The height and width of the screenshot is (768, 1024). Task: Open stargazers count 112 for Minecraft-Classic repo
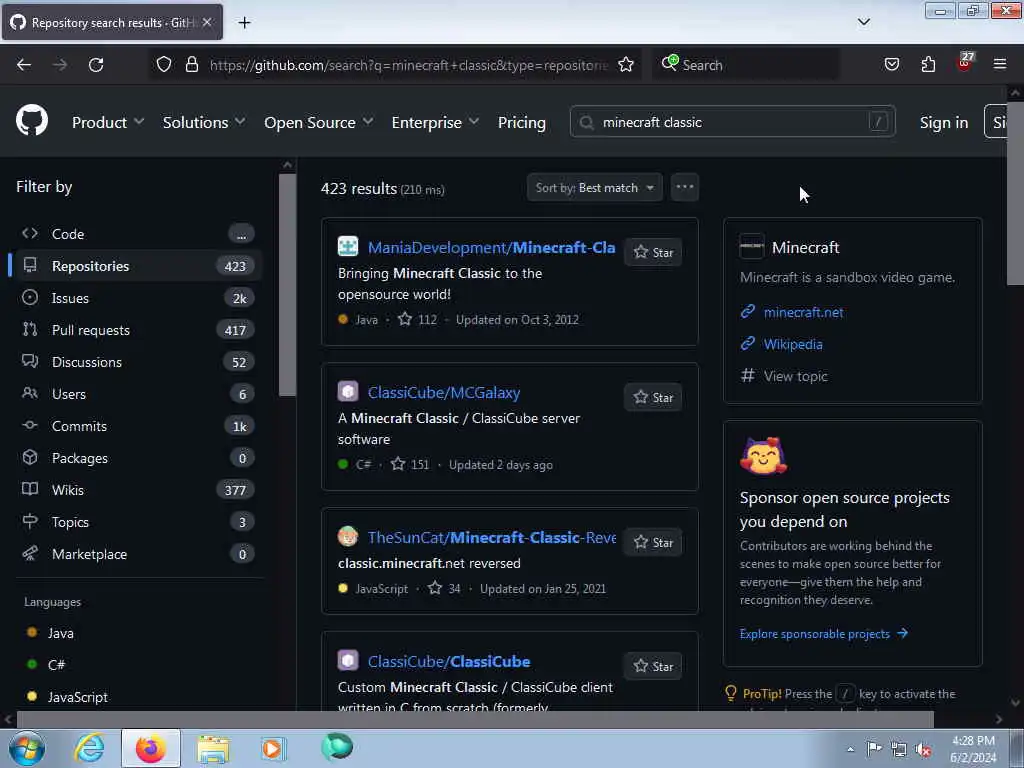click(x=417, y=319)
